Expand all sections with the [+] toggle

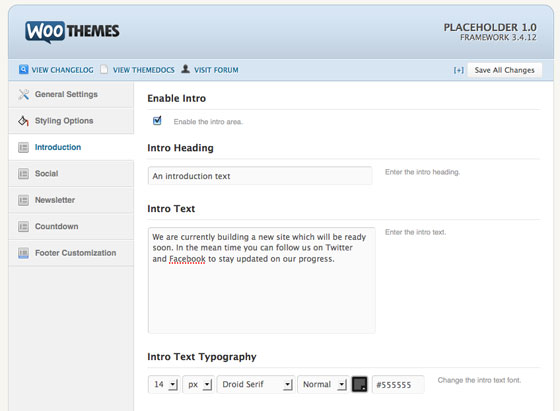[459, 70]
